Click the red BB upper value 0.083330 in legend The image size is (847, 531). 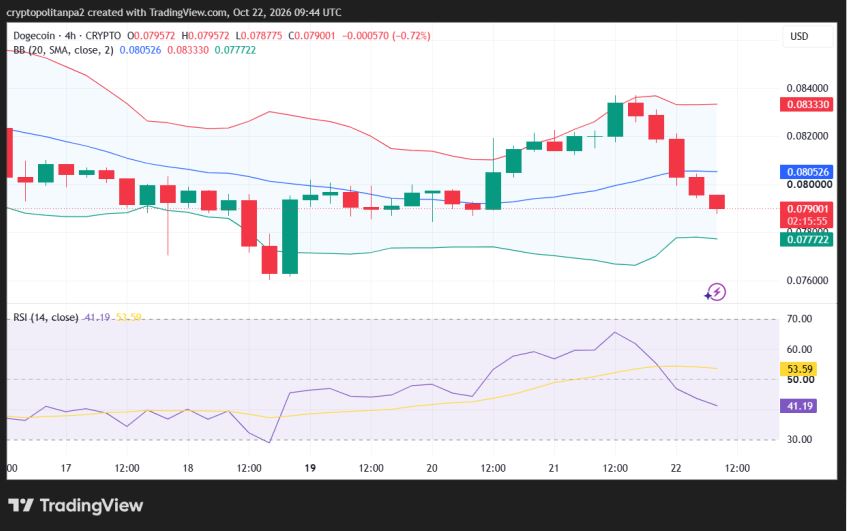[x=188, y=50]
